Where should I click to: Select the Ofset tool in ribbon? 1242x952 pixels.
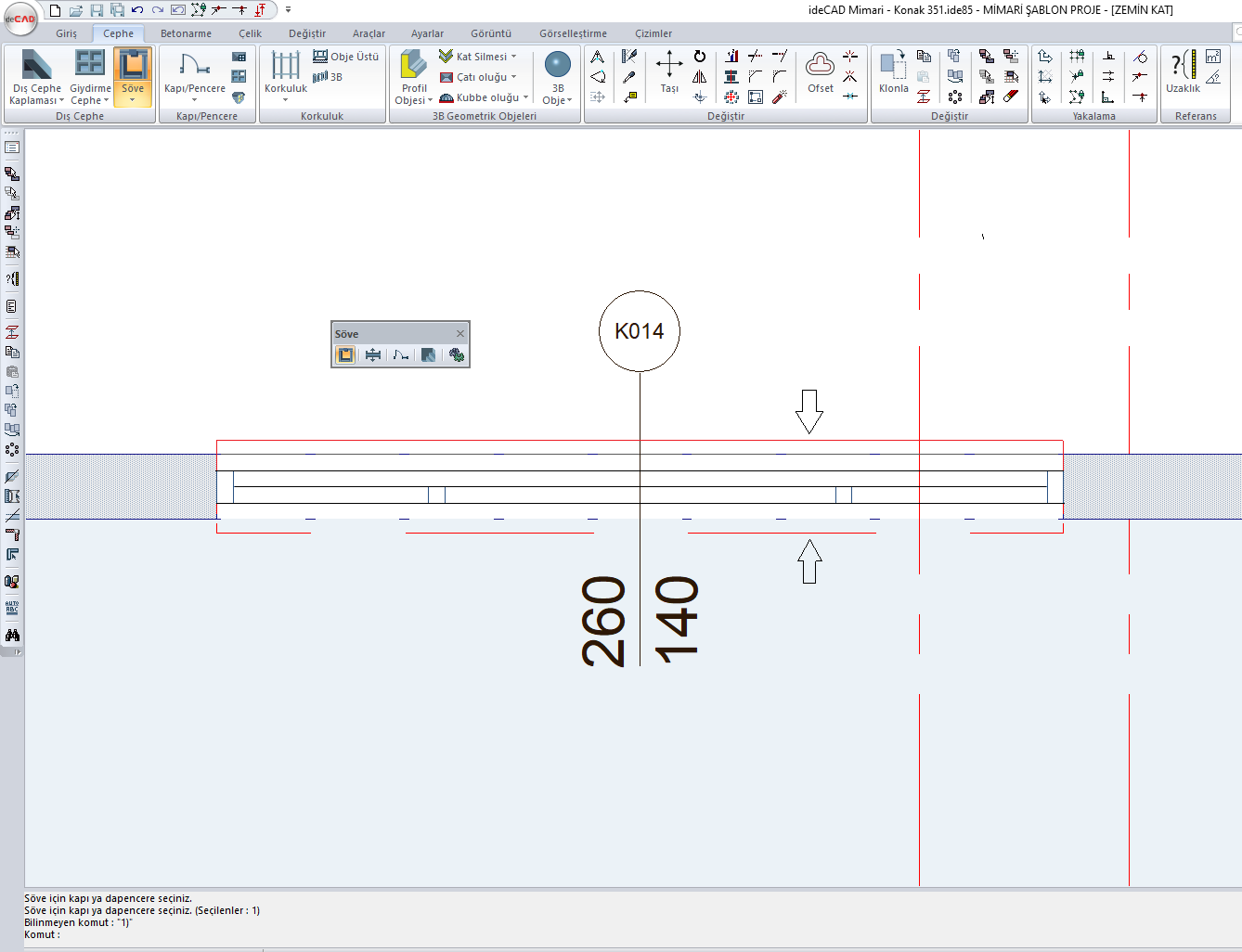[820, 72]
